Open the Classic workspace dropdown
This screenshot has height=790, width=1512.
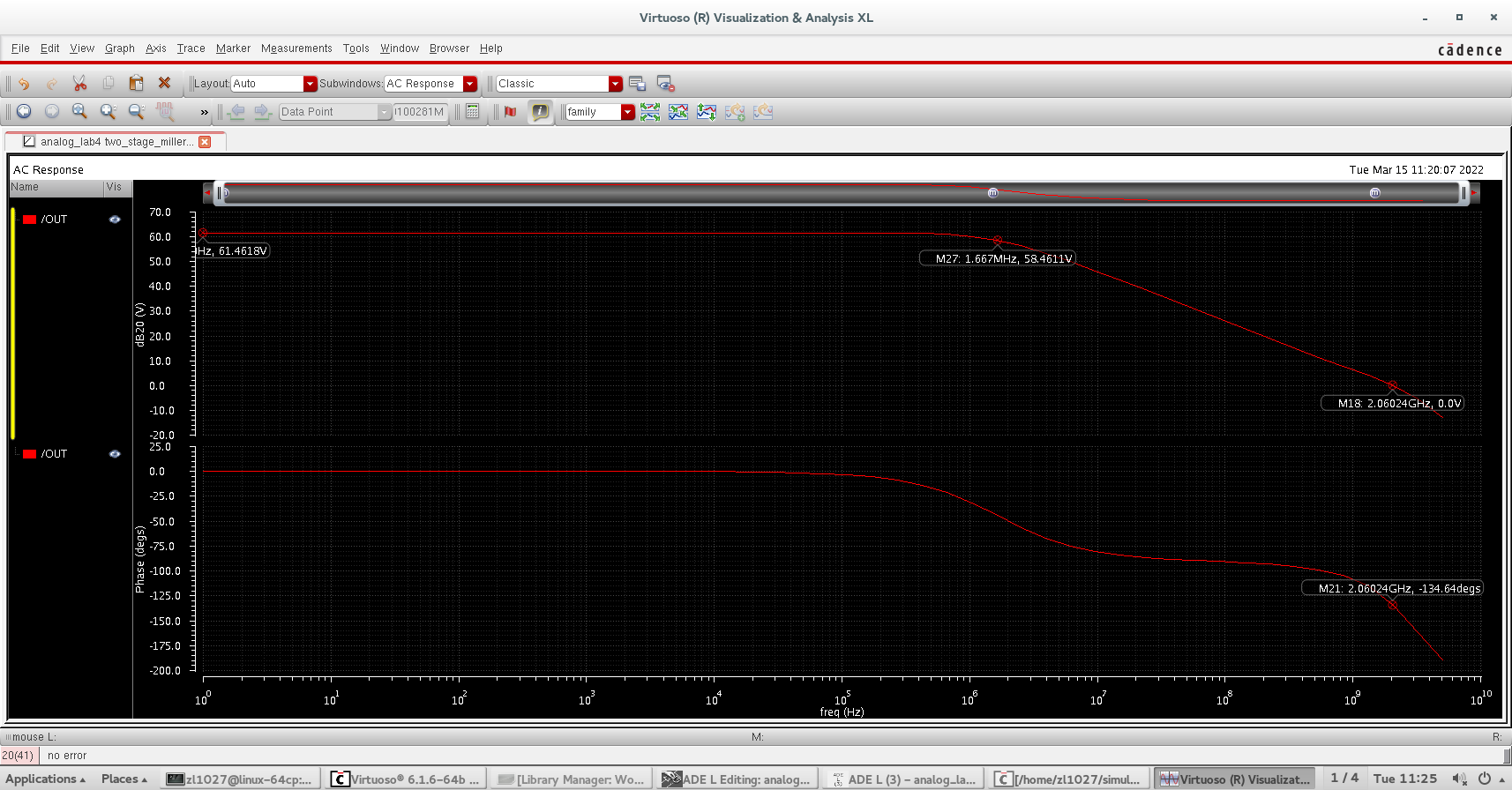616,84
